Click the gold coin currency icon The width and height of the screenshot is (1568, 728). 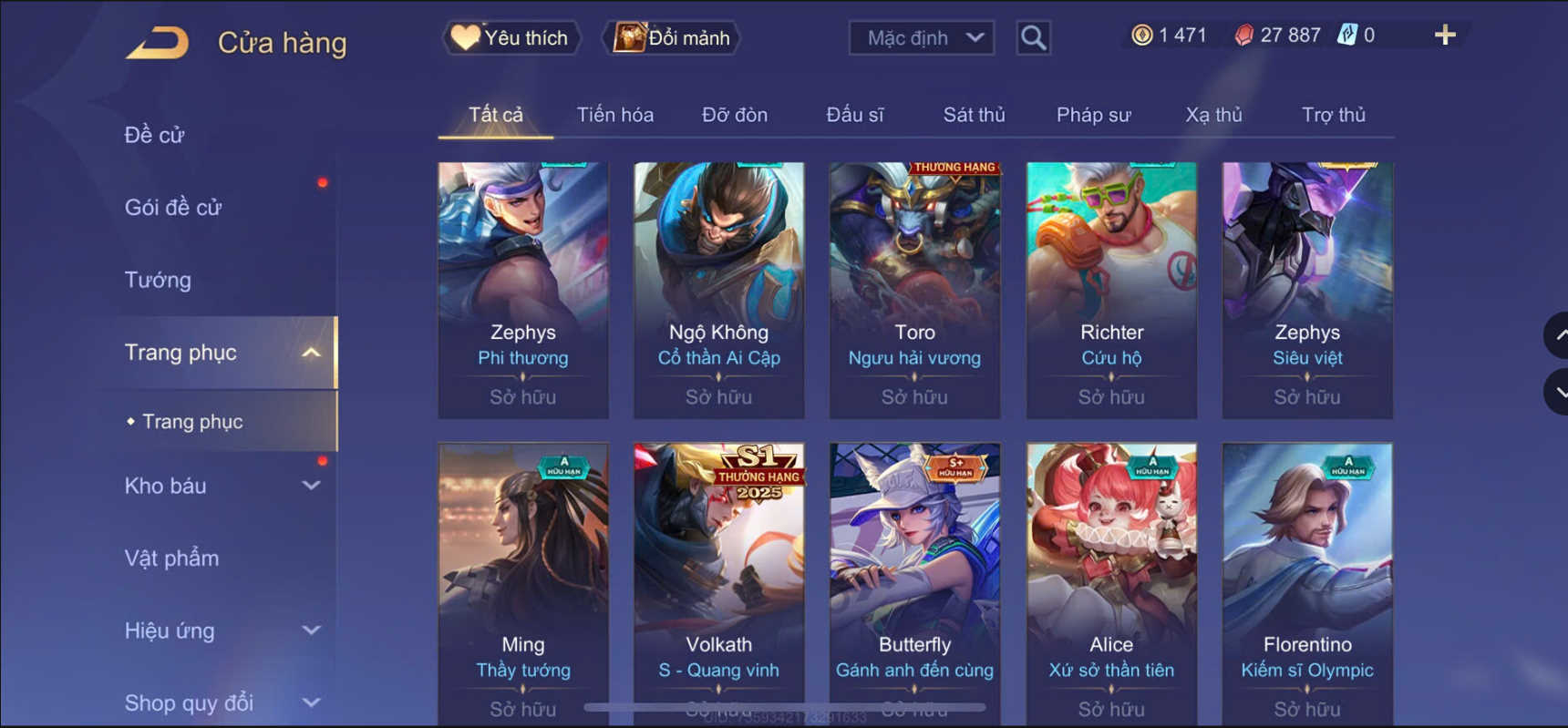(x=1141, y=36)
